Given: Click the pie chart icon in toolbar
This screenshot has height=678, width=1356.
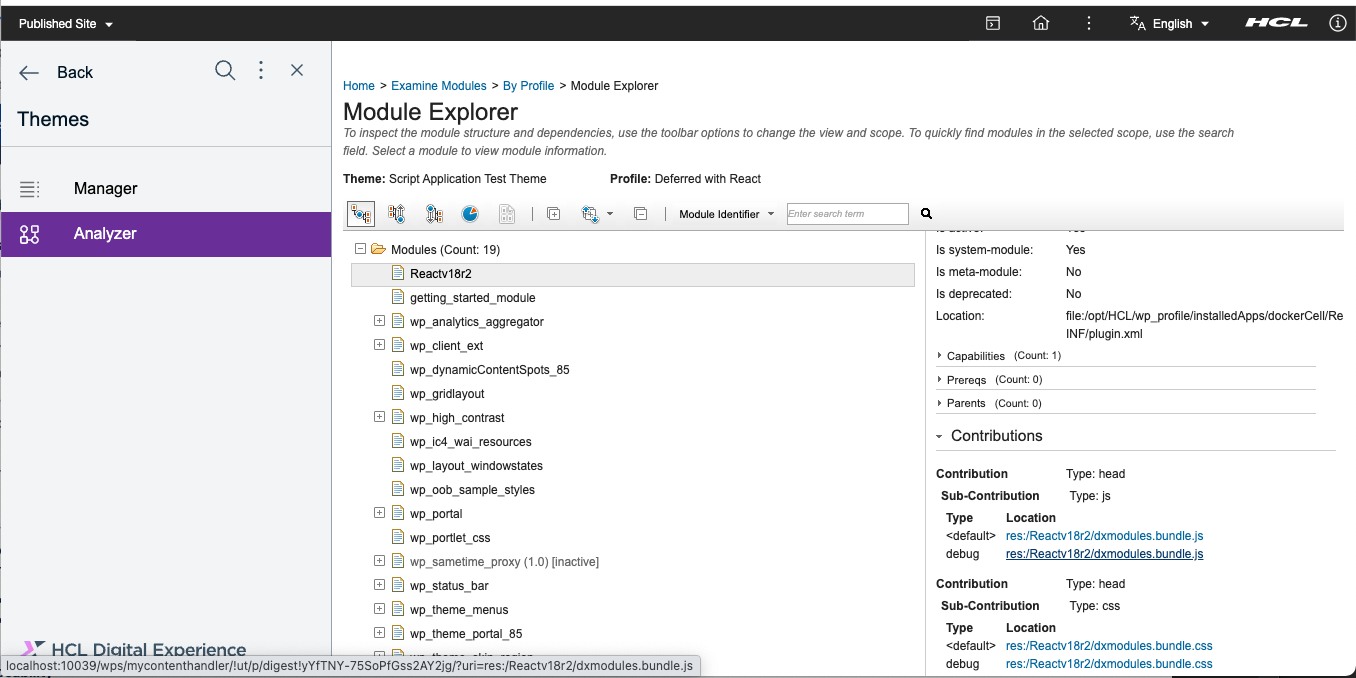Looking at the screenshot, I should 470,214.
